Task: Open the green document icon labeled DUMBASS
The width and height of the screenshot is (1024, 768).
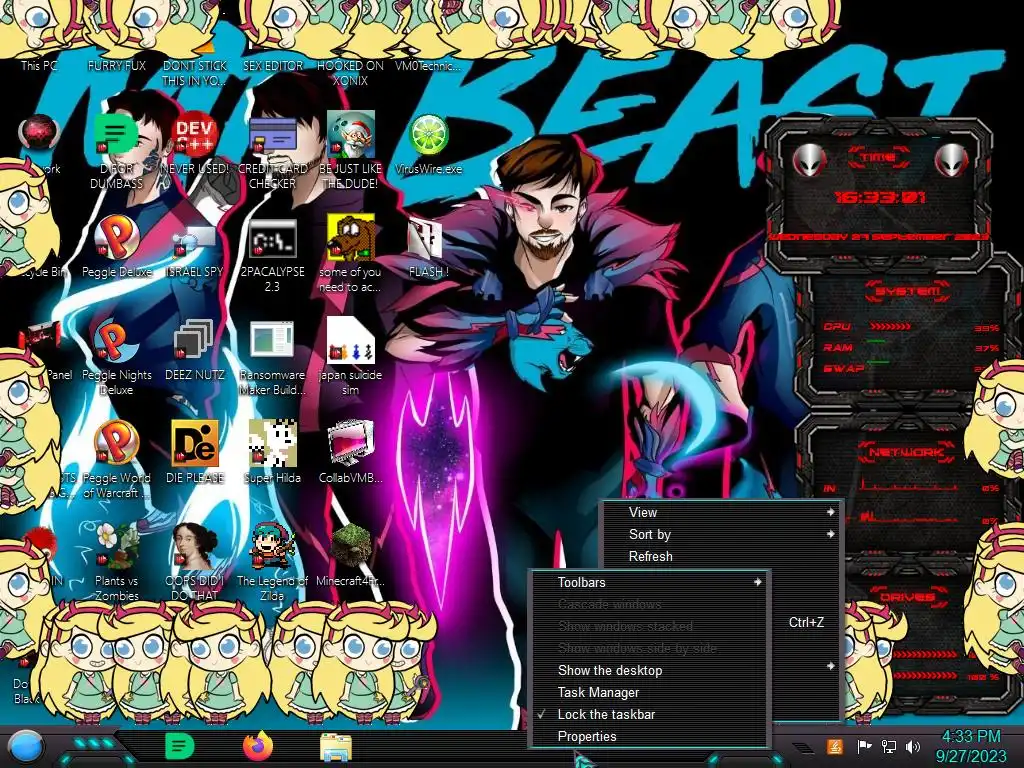Action: (116, 134)
